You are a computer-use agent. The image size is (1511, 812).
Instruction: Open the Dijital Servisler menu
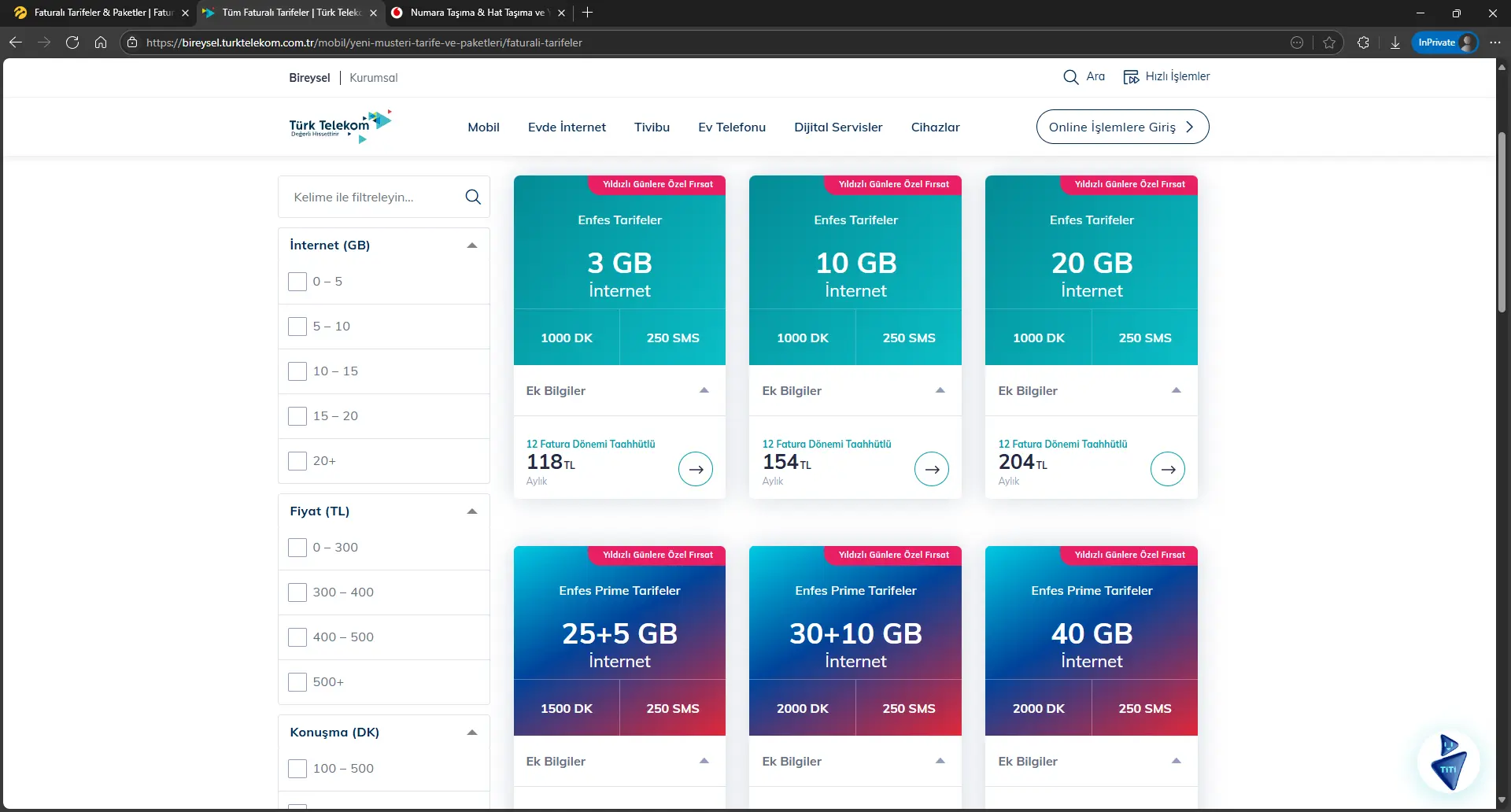click(x=838, y=127)
